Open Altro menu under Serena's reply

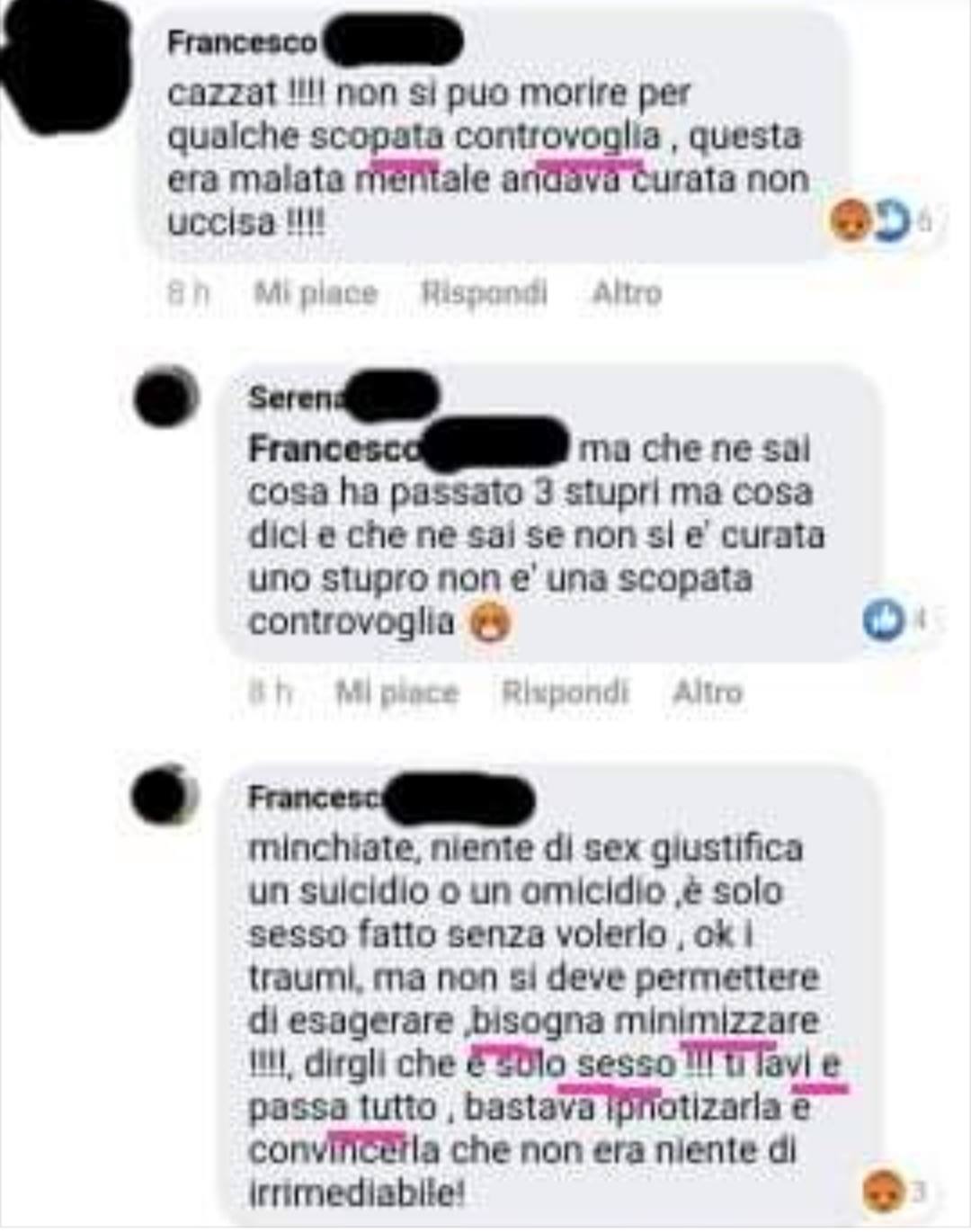pyautogui.click(x=708, y=692)
